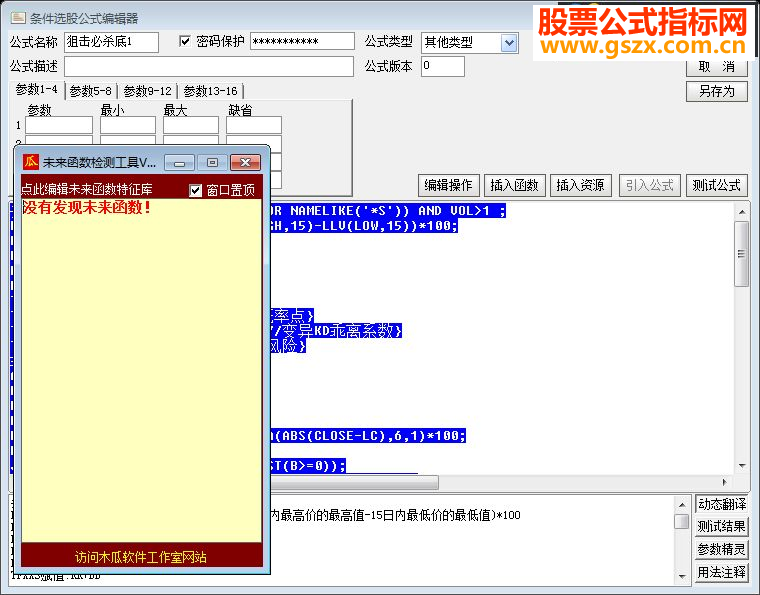Image resolution: width=760 pixels, height=595 pixels.
Task: Click code editor scroll down arrow
Action: 742,466
